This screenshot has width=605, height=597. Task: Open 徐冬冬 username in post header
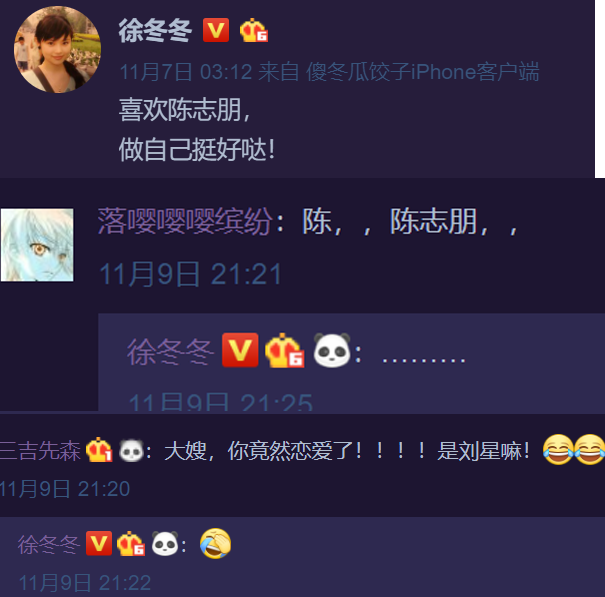coord(155,30)
